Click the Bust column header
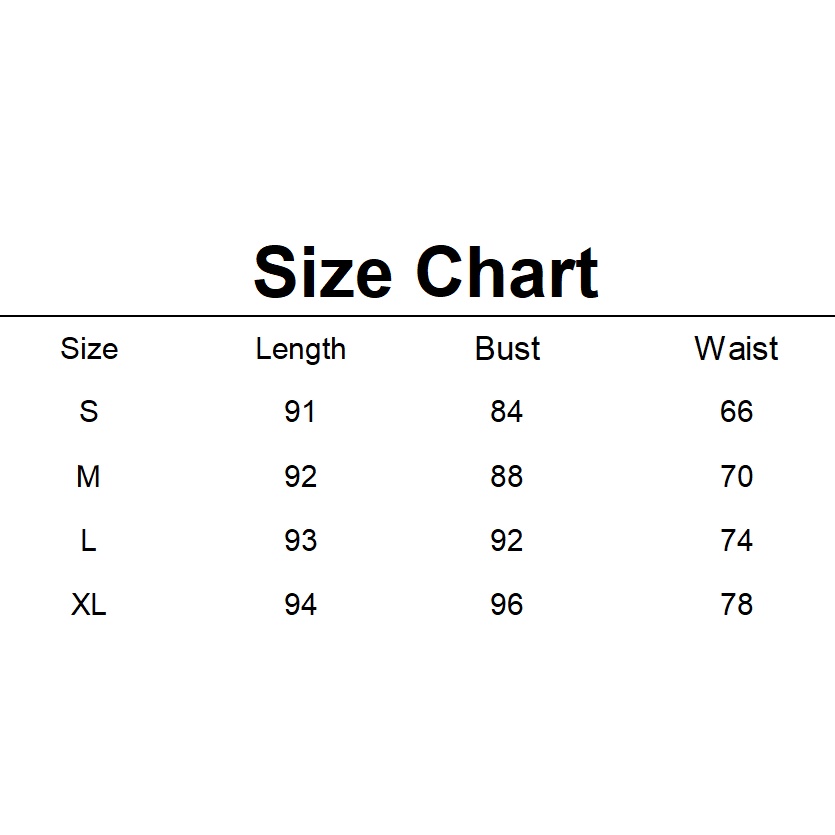The height and width of the screenshot is (835, 835). (507, 349)
